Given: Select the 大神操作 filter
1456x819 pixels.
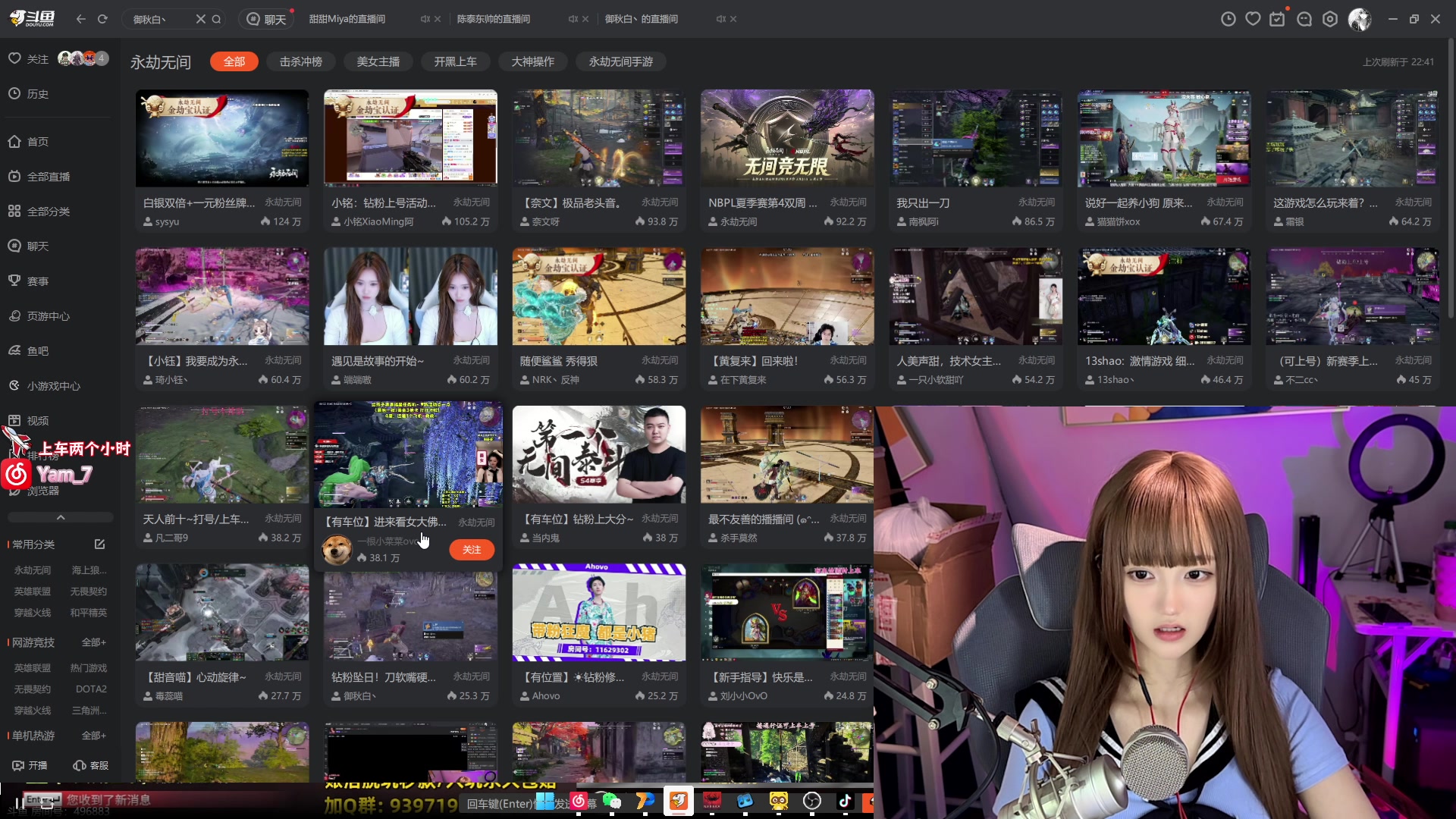Looking at the screenshot, I should tap(533, 61).
